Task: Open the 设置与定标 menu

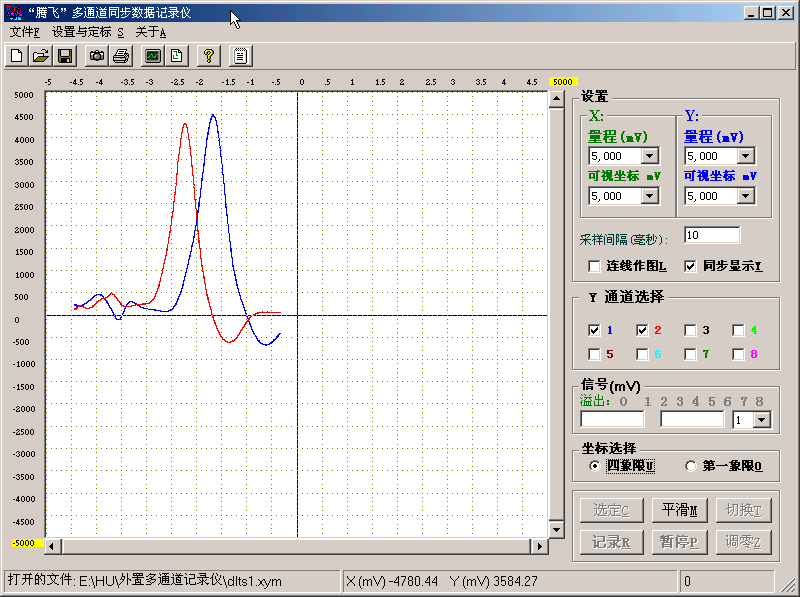Action: pyautogui.click(x=88, y=32)
